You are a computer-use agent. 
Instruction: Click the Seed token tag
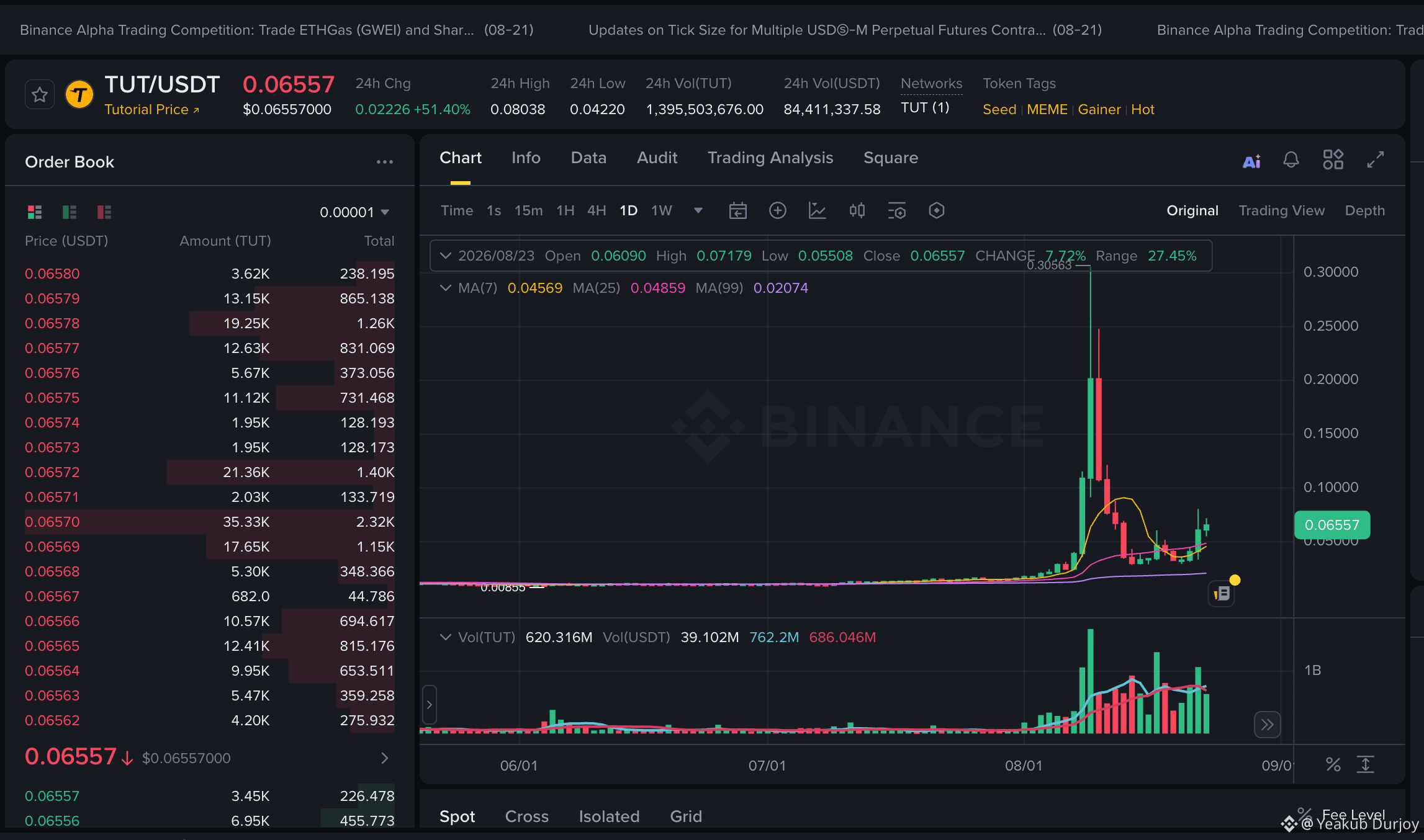(999, 110)
